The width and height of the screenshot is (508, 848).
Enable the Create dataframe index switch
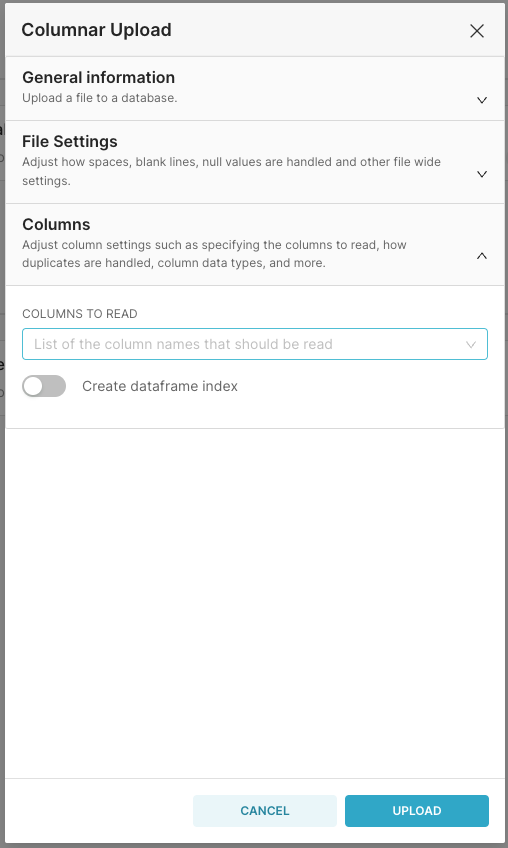coord(44,386)
